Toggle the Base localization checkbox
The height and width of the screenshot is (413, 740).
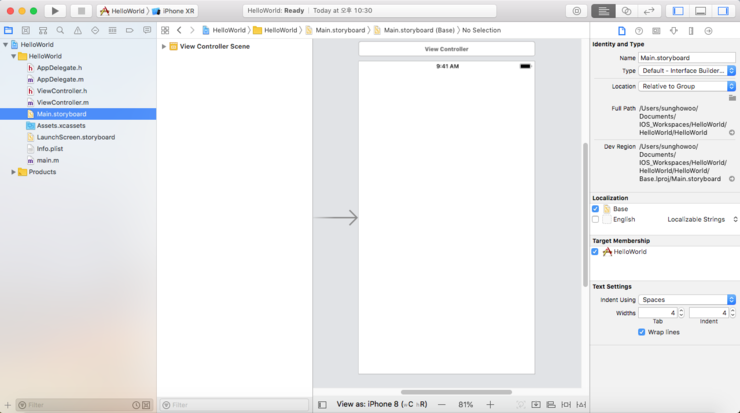coord(596,209)
